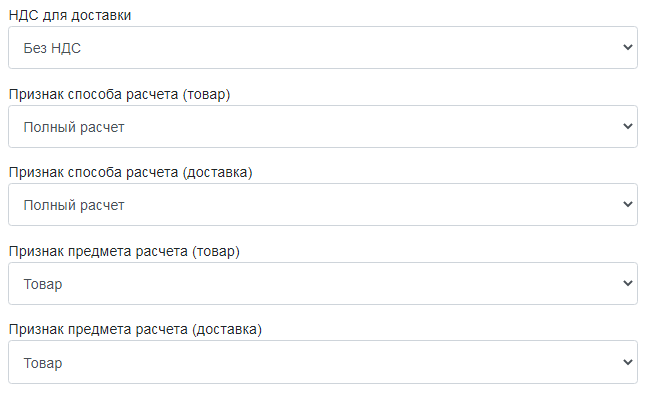The image size is (652, 395).
Task: Click the Признак предмета расчета (доставка) label
Action: (135, 330)
